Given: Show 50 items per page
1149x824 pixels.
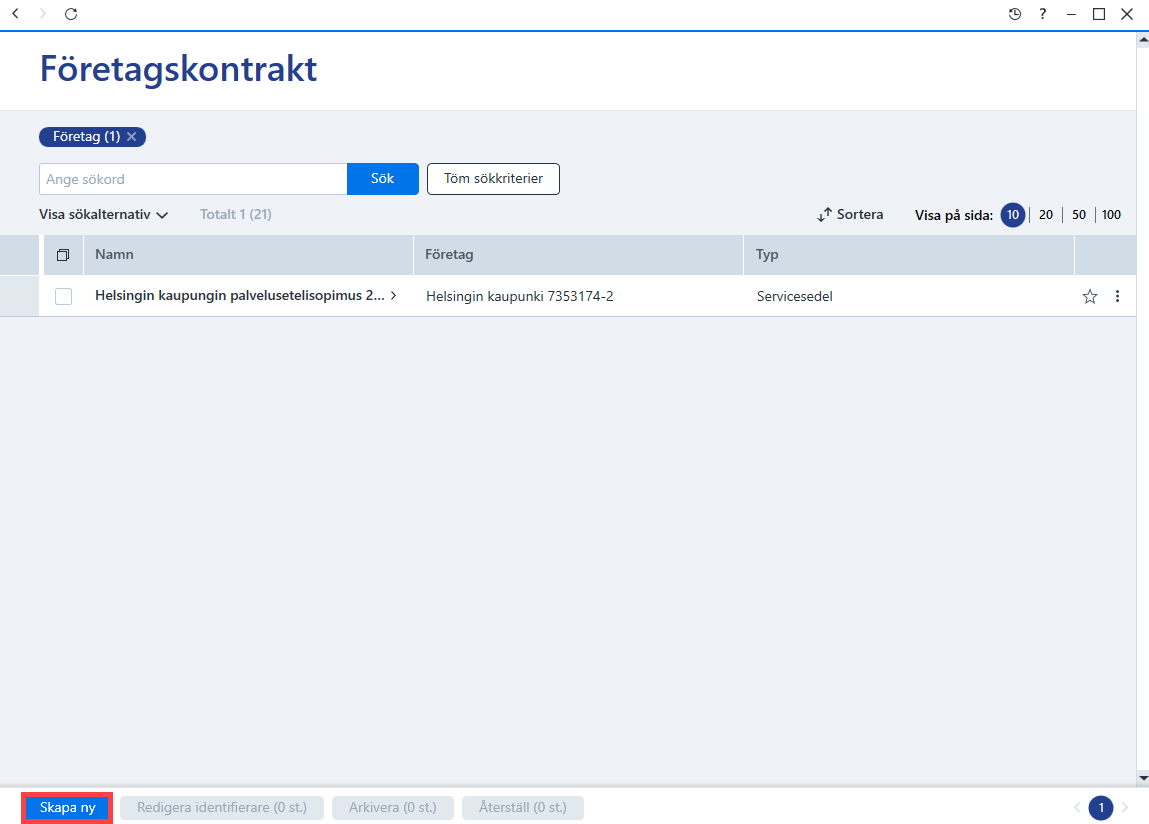Looking at the screenshot, I should pyautogui.click(x=1079, y=215).
